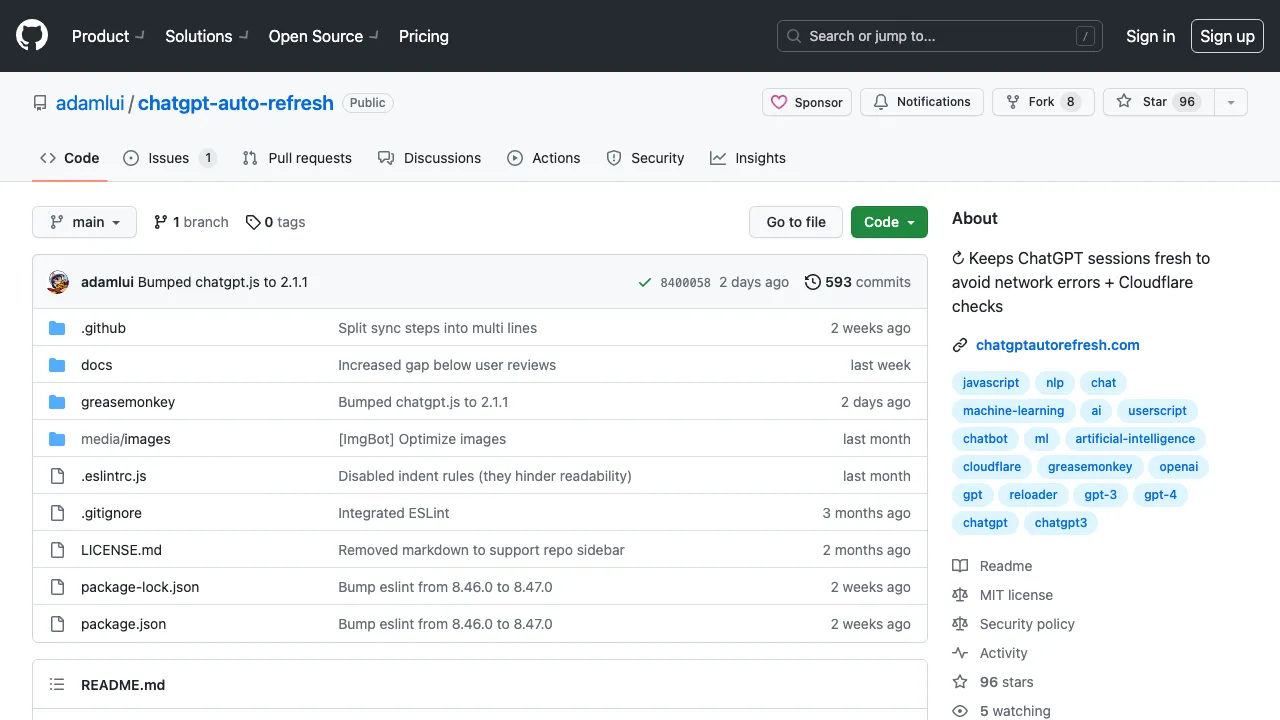
Task: Open the chatgptautorefresh.com link
Action: pos(1057,345)
